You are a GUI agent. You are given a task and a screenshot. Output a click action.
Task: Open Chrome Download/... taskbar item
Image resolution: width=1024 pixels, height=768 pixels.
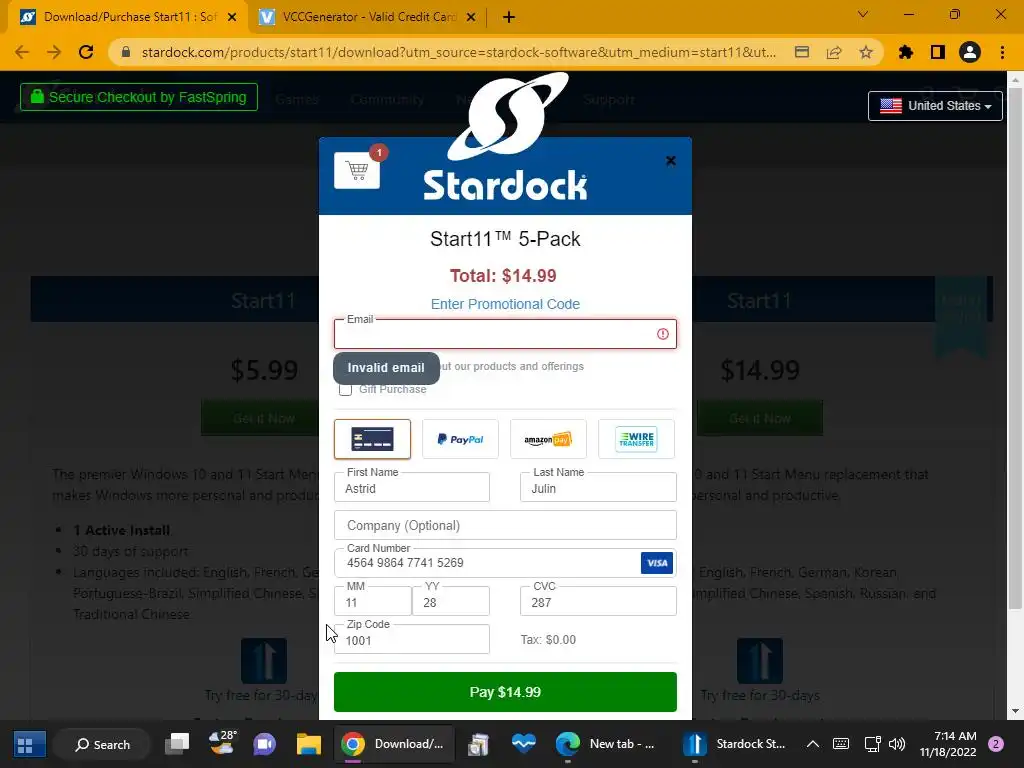[x=394, y=744]
